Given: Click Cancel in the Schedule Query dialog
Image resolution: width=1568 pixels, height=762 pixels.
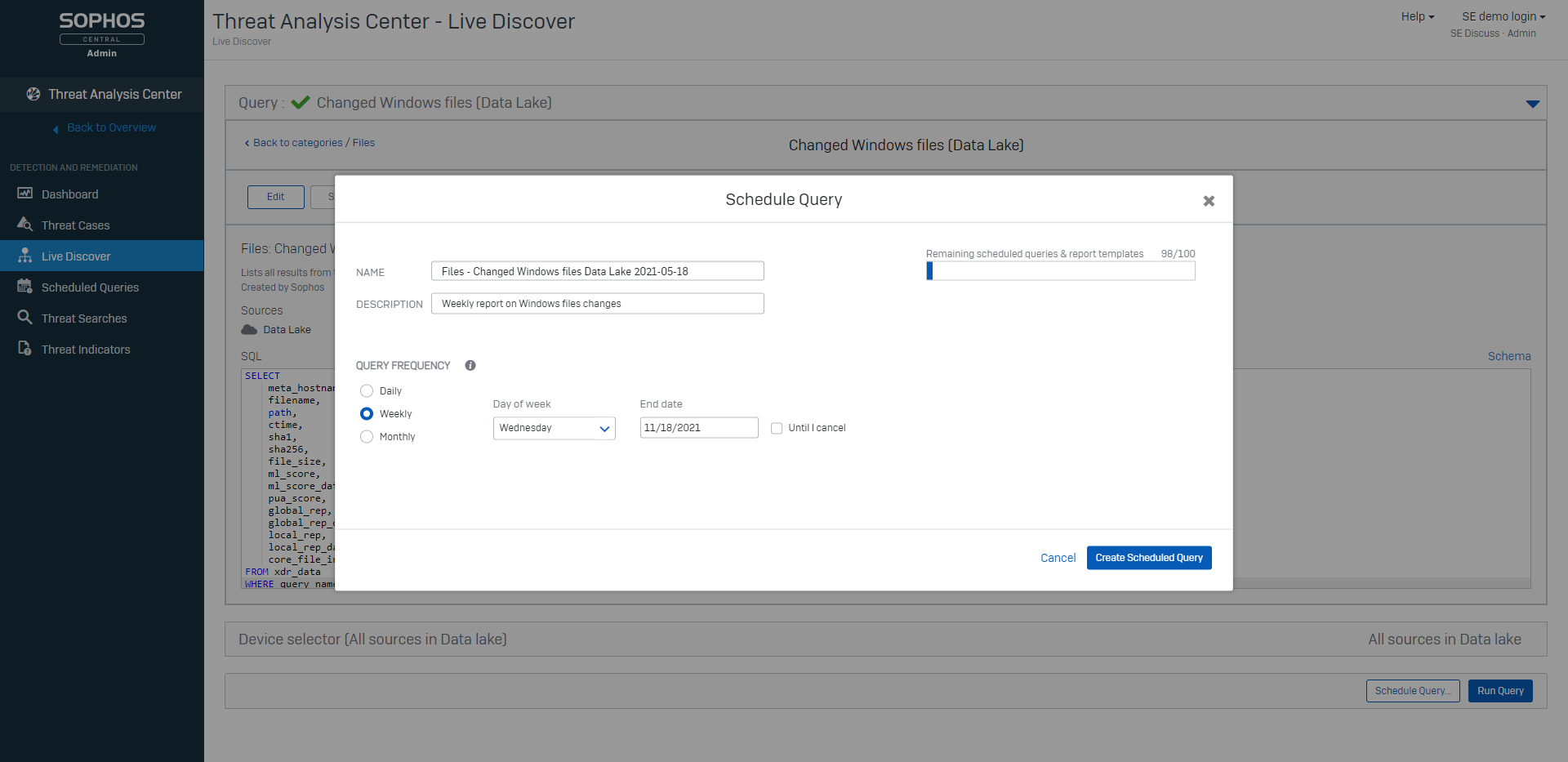Looking at the screenshot, I should (x=1058, y=558).
